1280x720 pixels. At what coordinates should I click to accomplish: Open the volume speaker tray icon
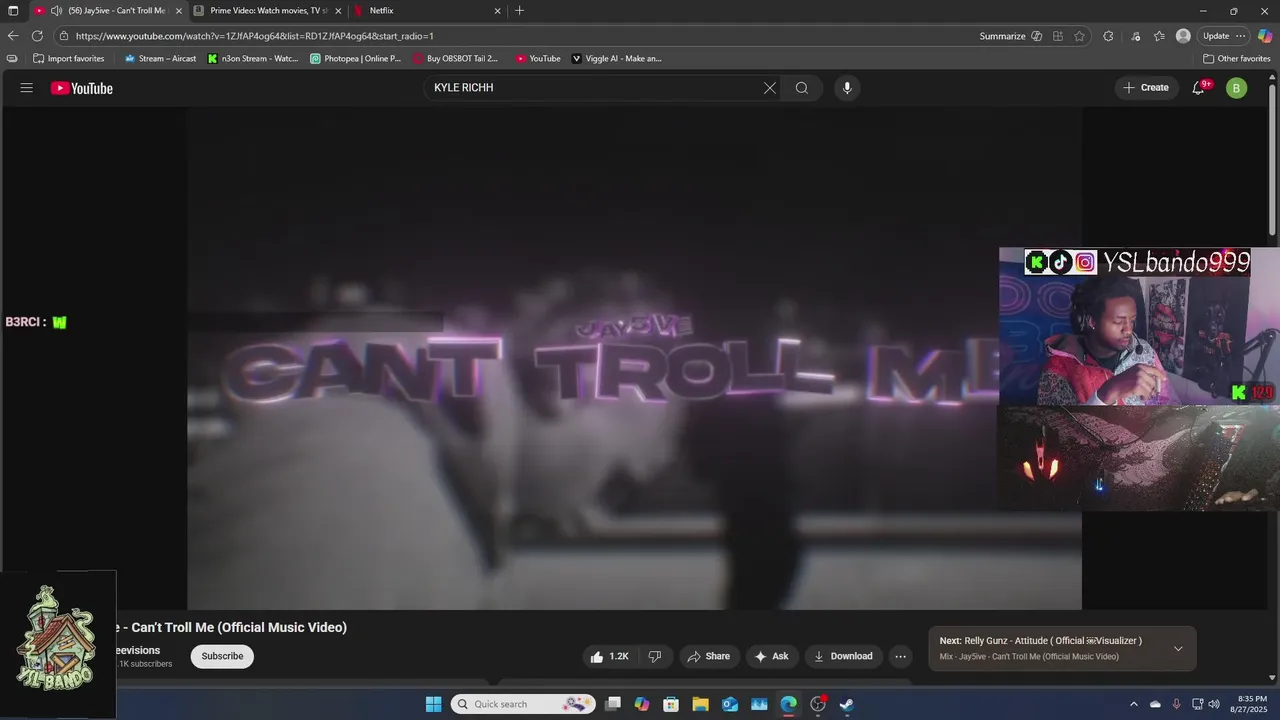click(1214, 704)
